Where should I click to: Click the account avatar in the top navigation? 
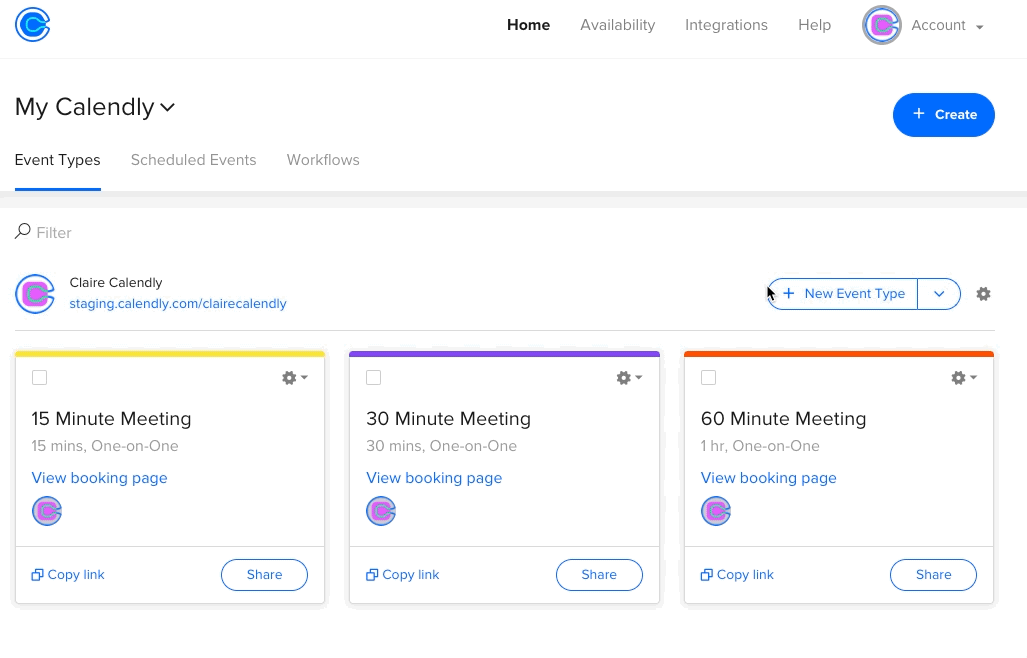click(x=881, y=26)
